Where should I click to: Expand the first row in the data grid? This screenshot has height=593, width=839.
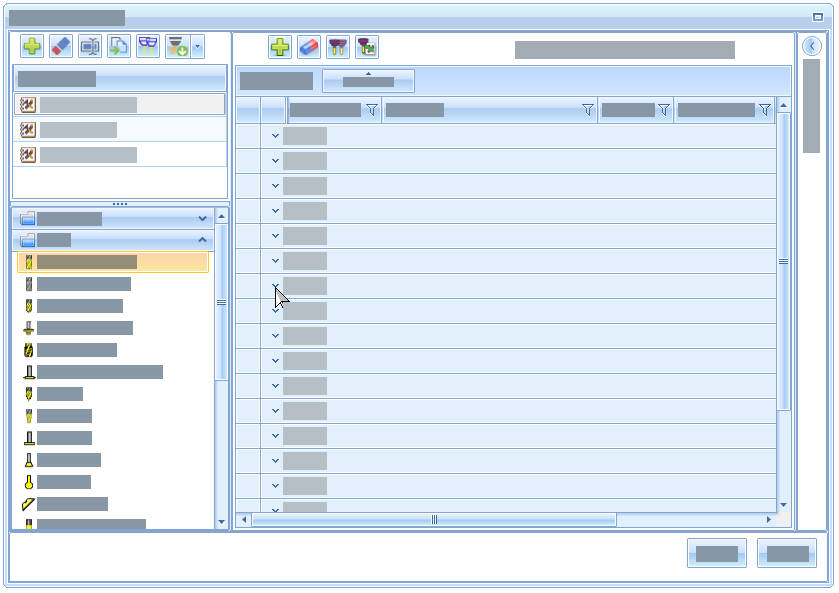tap(275, 136)
